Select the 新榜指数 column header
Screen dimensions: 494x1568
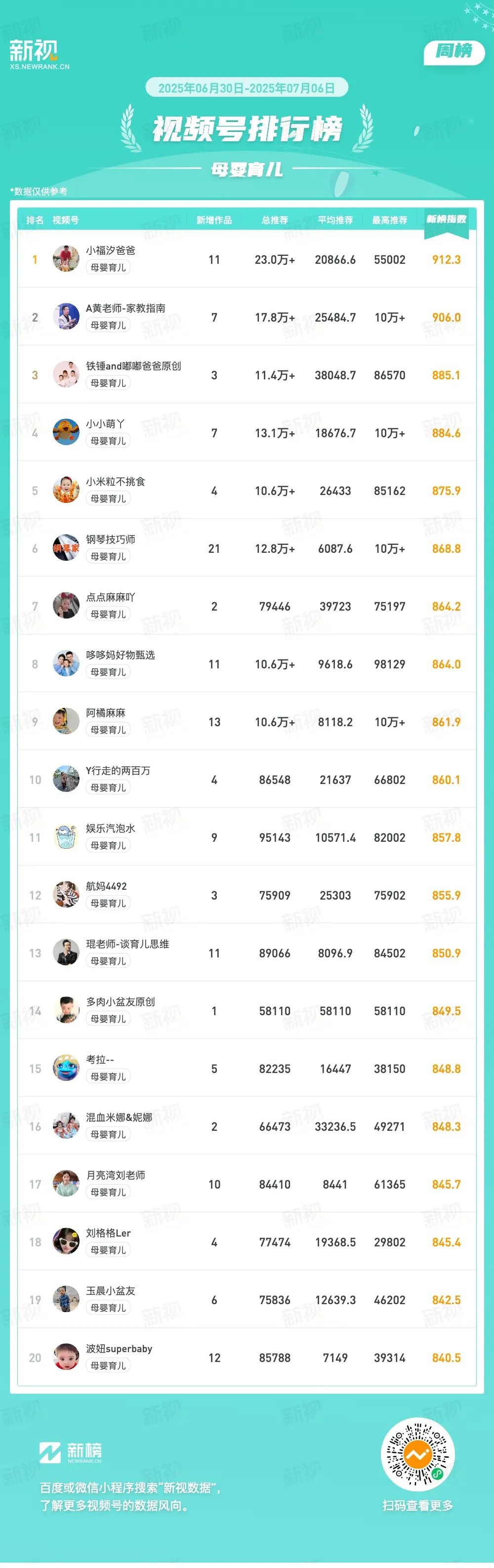tap(446, 219)
